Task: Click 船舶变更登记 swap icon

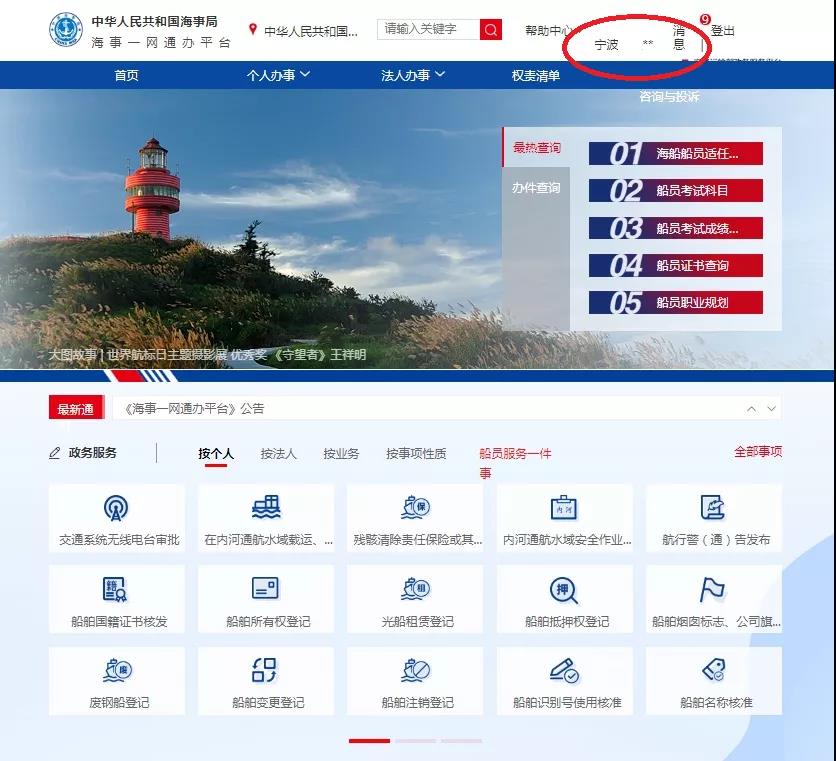Action: 264,670
